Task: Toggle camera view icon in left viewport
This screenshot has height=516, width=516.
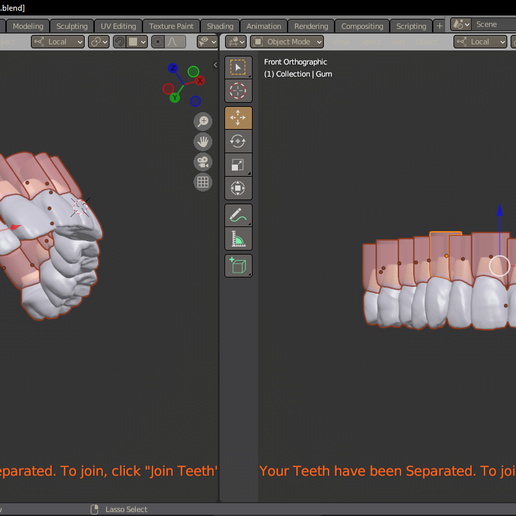Action: pos(203,162)
